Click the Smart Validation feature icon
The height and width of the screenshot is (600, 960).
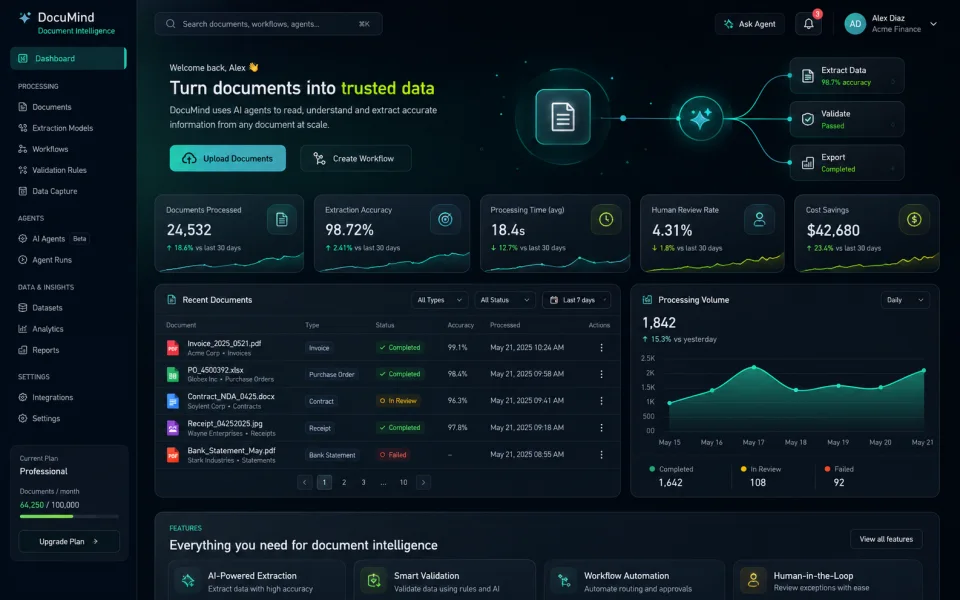pyautogui.click(x=373, y=580)
